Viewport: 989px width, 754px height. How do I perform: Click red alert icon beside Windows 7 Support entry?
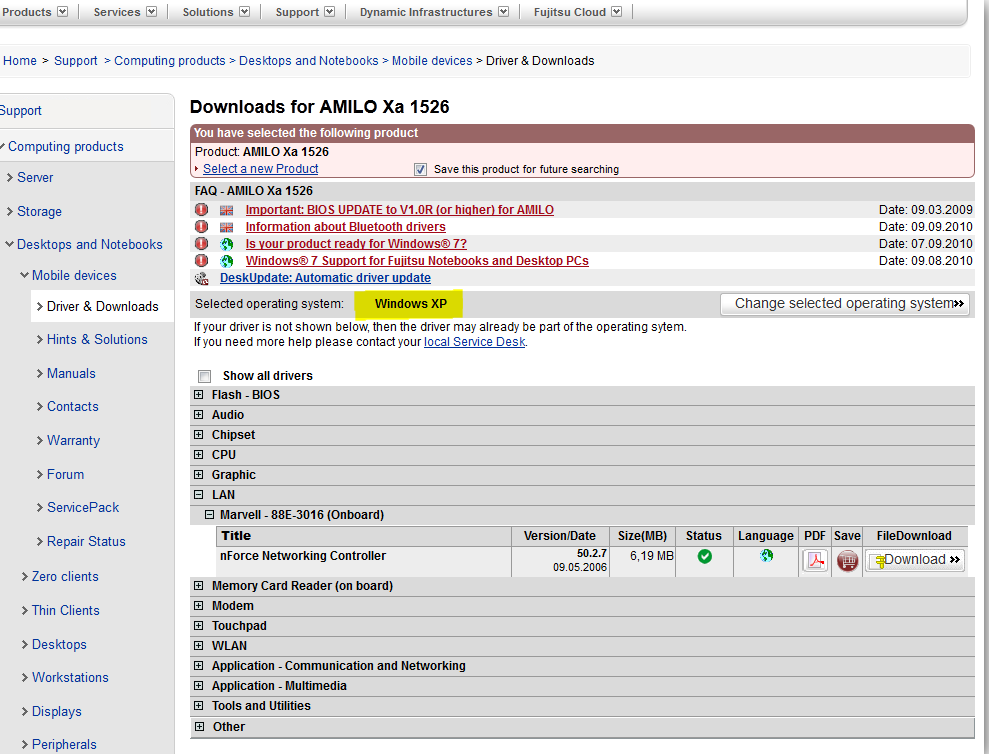[201, 261]
